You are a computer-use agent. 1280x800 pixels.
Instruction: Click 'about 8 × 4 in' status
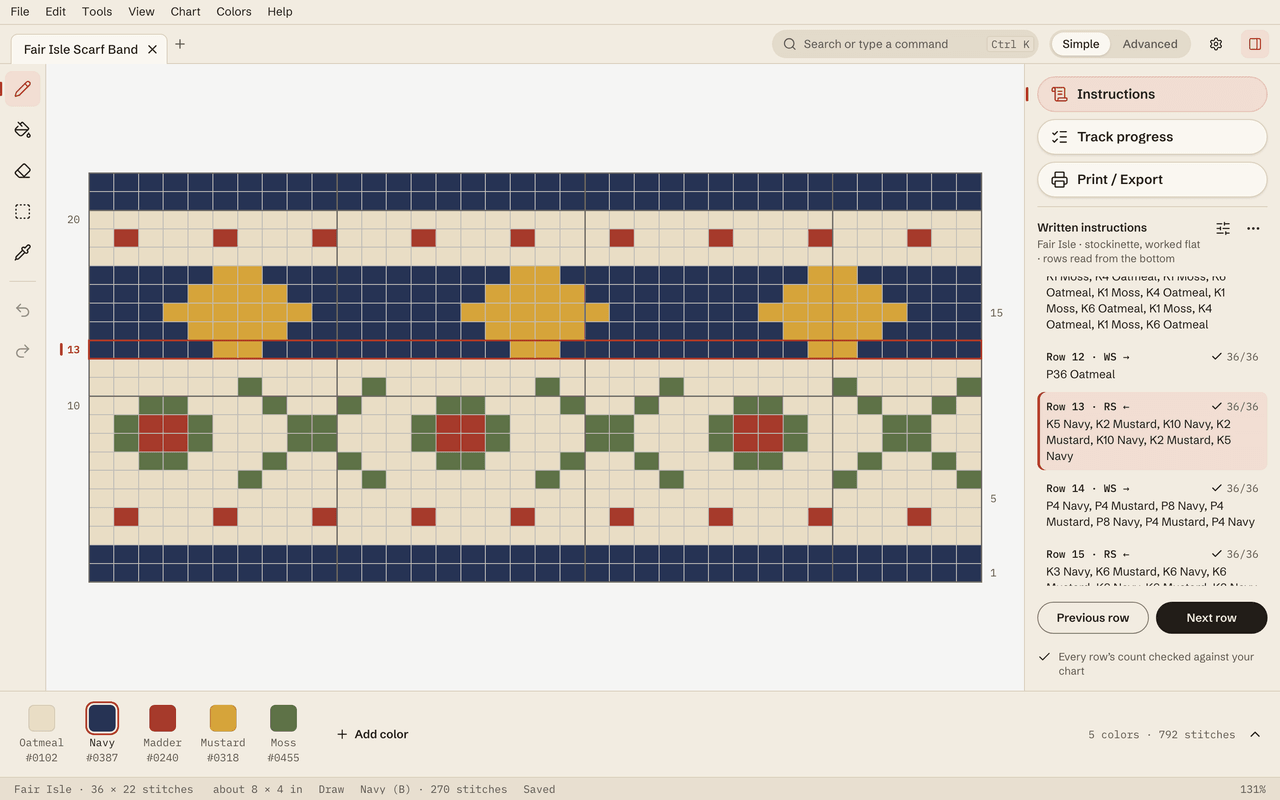tap(257, 789)
